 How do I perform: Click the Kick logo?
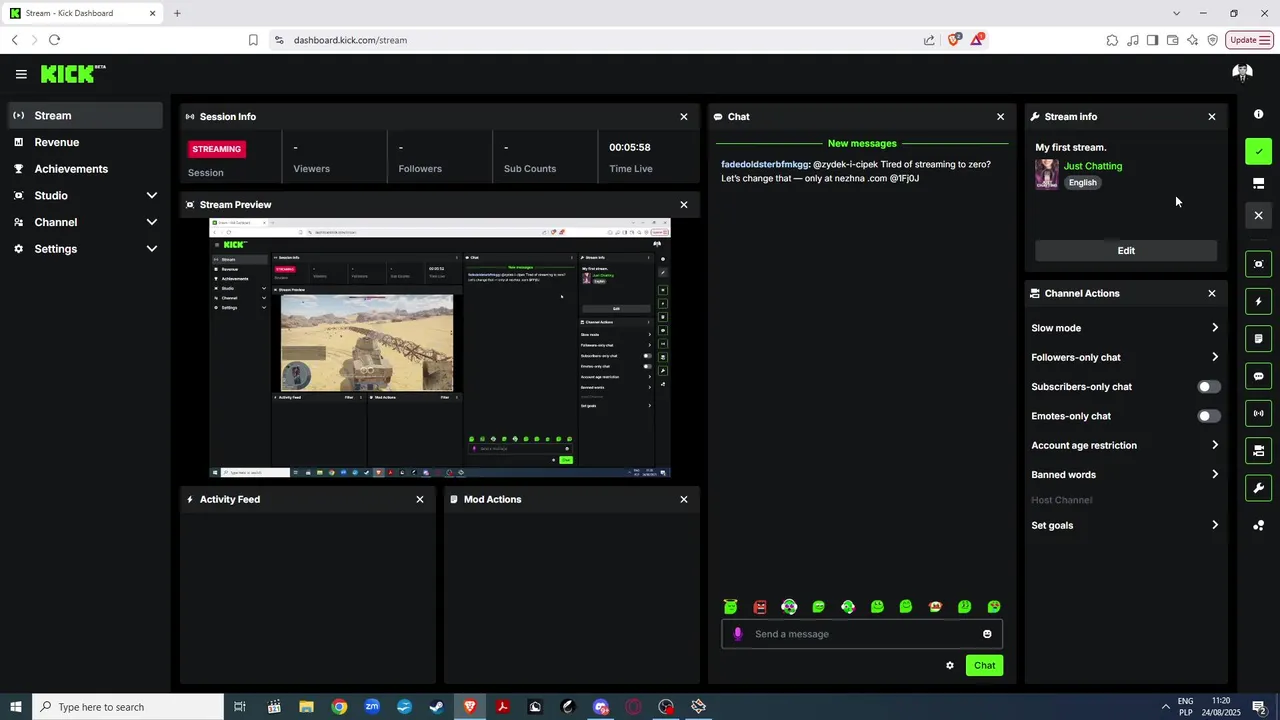72,74
